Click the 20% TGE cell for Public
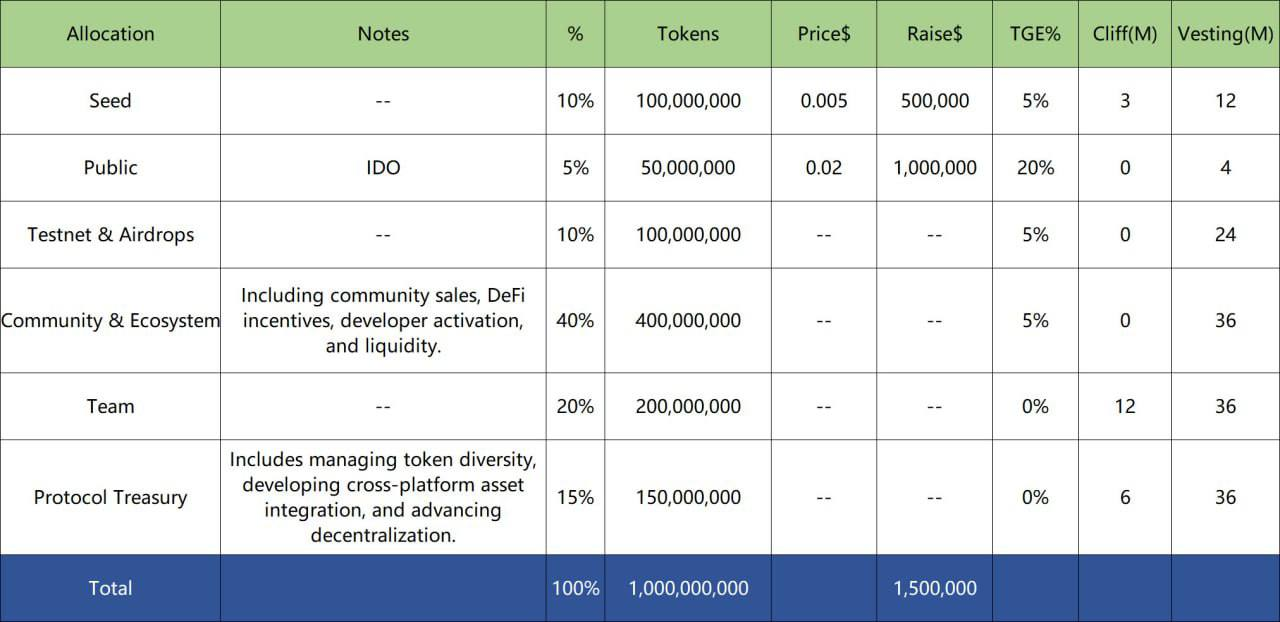 1035,168
